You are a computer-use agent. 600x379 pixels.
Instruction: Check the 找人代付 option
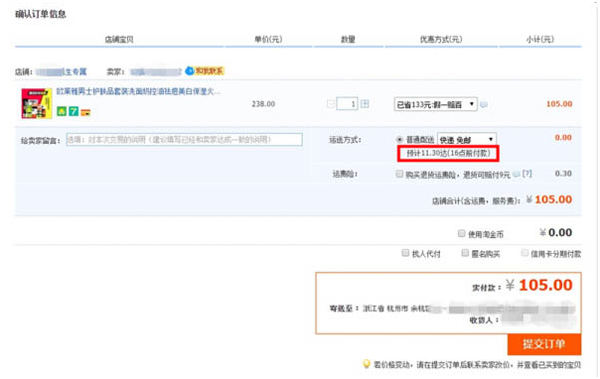pyautogui.click(x=405, y=253)
